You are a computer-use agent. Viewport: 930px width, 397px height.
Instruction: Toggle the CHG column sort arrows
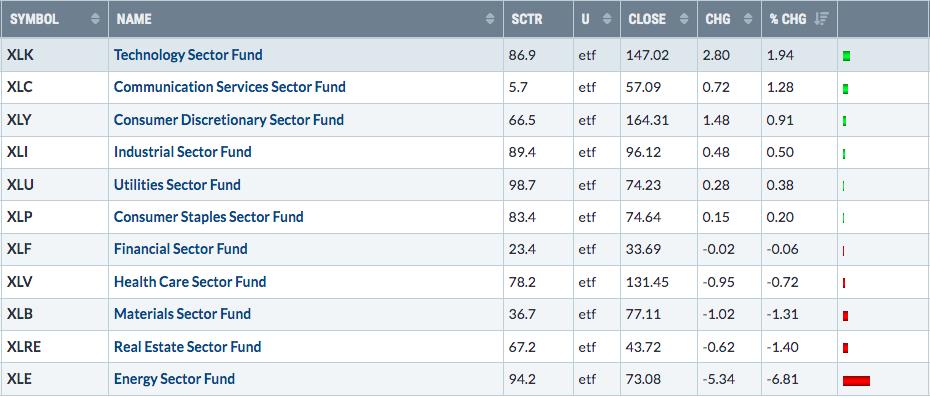click(x=748, y=19)
